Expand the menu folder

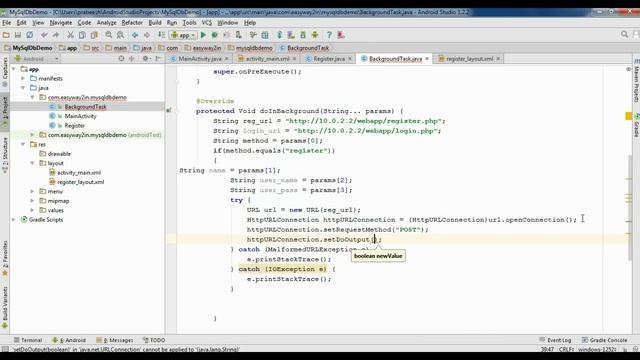[x=33, y=191]
